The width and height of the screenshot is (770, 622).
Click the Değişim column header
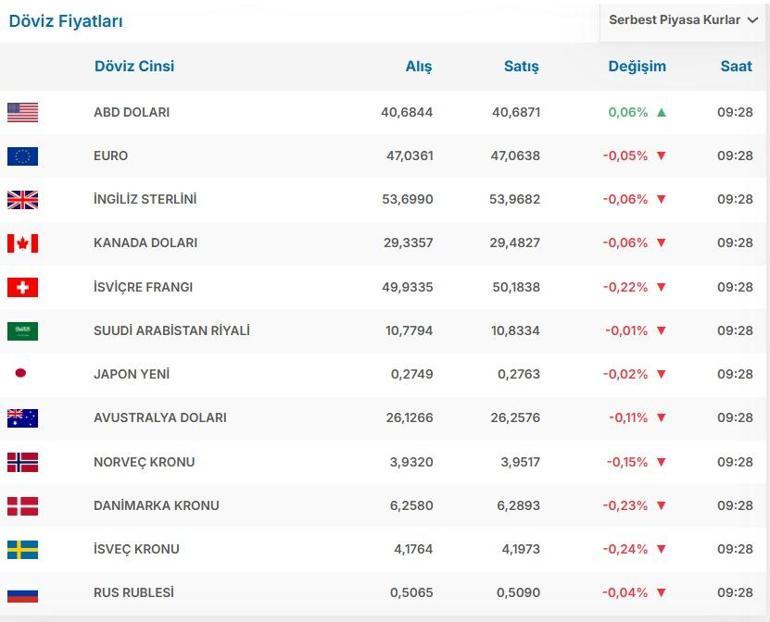click(637, 67)
